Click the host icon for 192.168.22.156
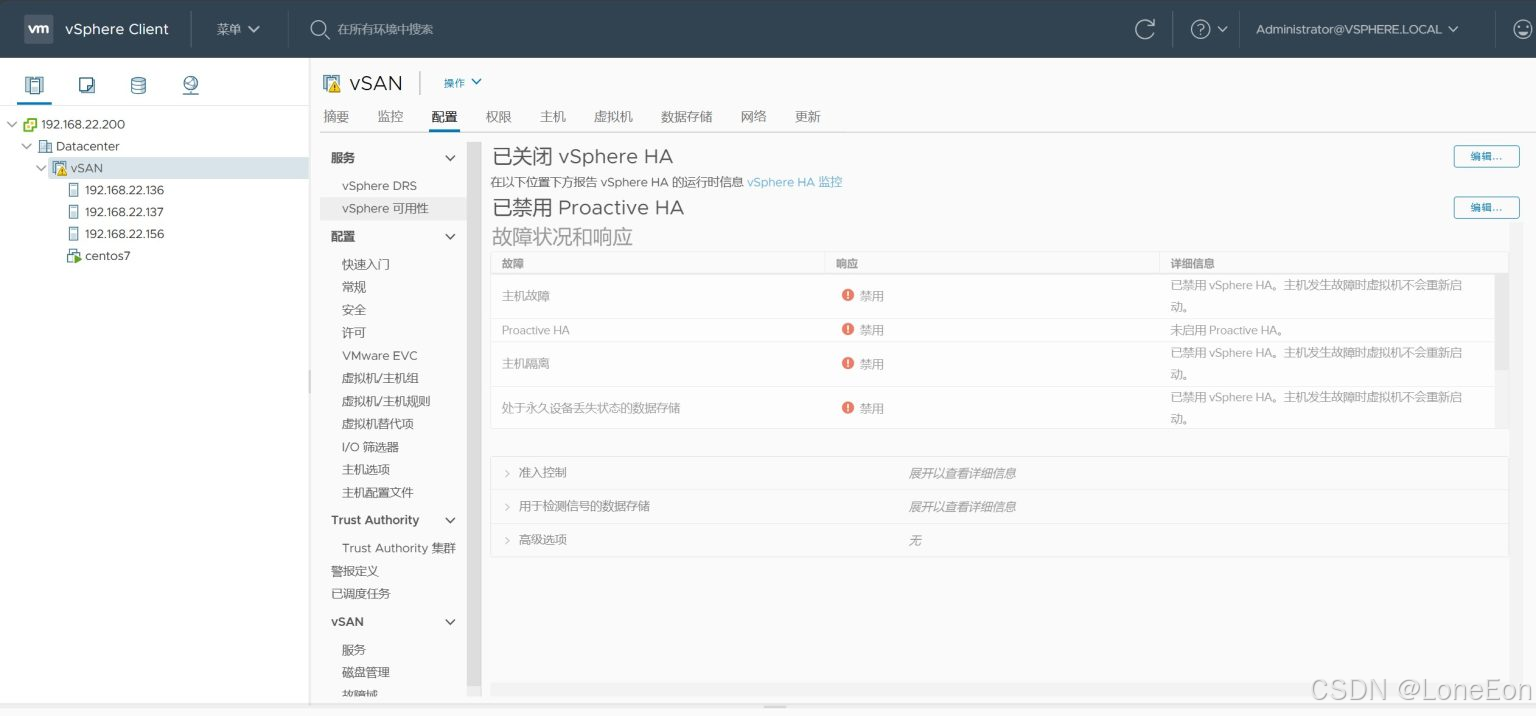The image size is (1536, 716). click(73, 234)
